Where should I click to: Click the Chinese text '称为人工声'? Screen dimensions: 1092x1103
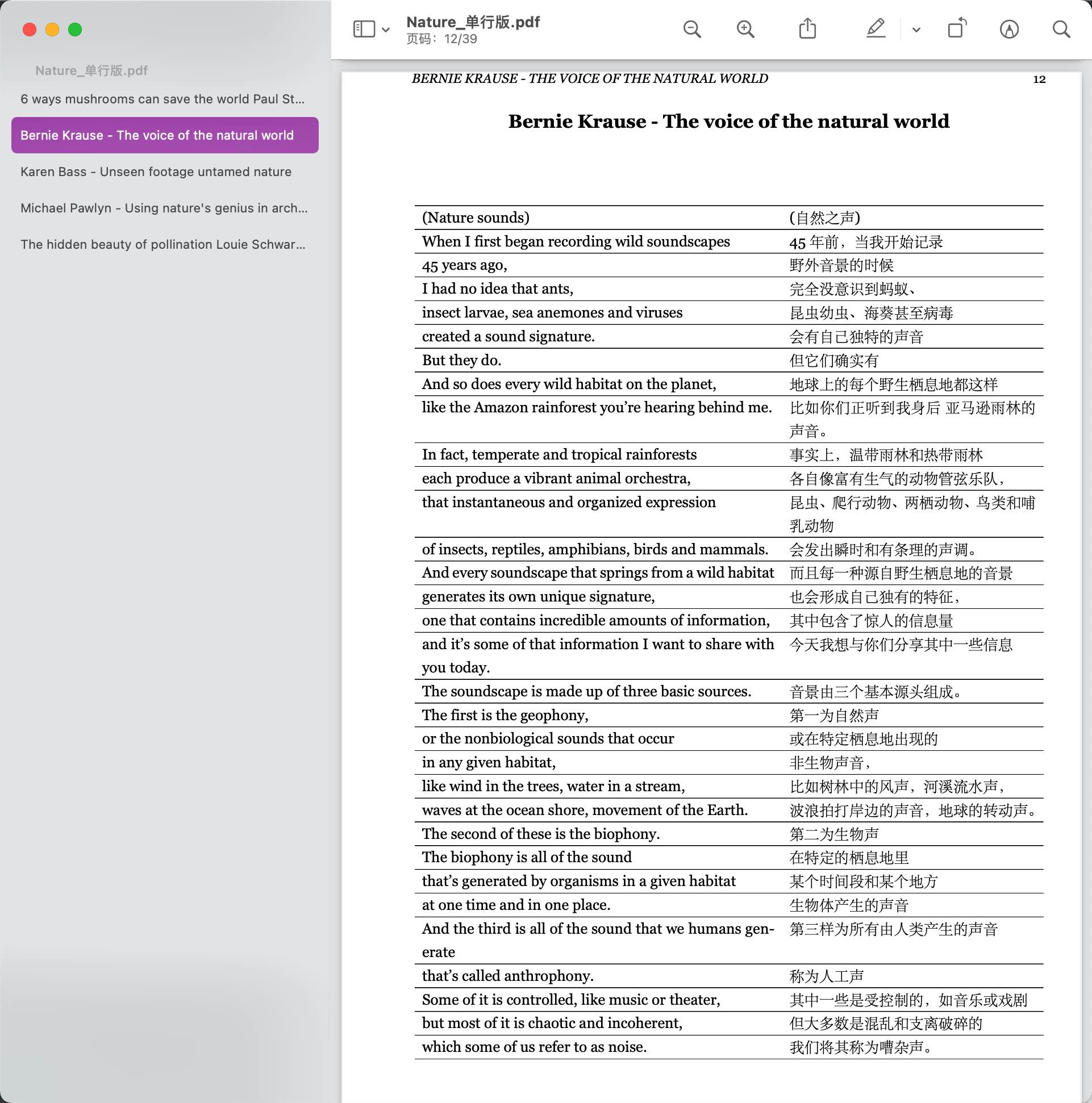tap(827, 976)
